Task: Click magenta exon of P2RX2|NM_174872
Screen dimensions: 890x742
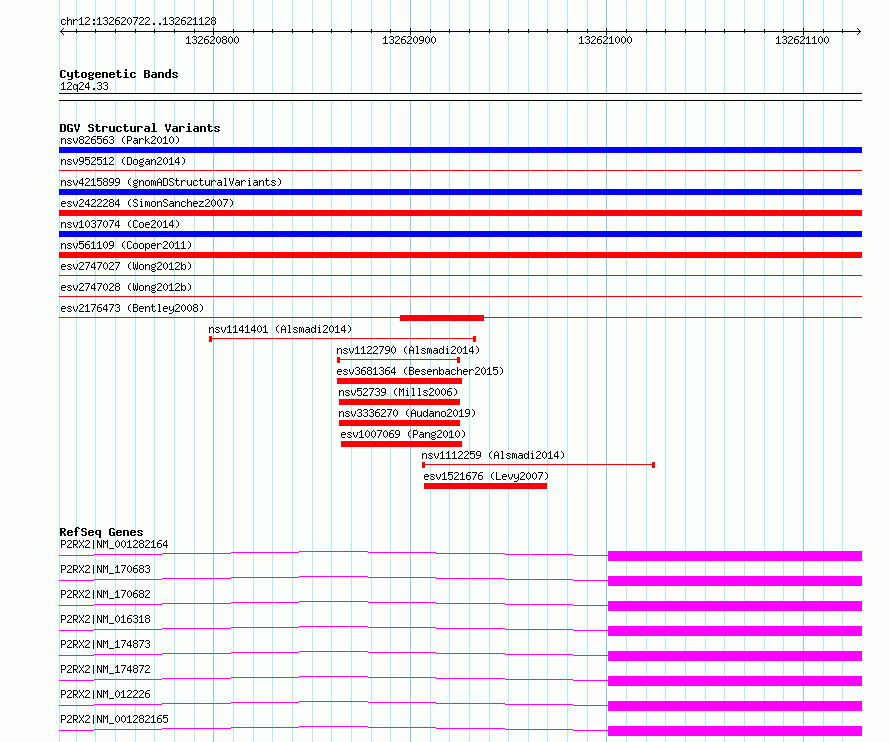Action: coord(735,681)
